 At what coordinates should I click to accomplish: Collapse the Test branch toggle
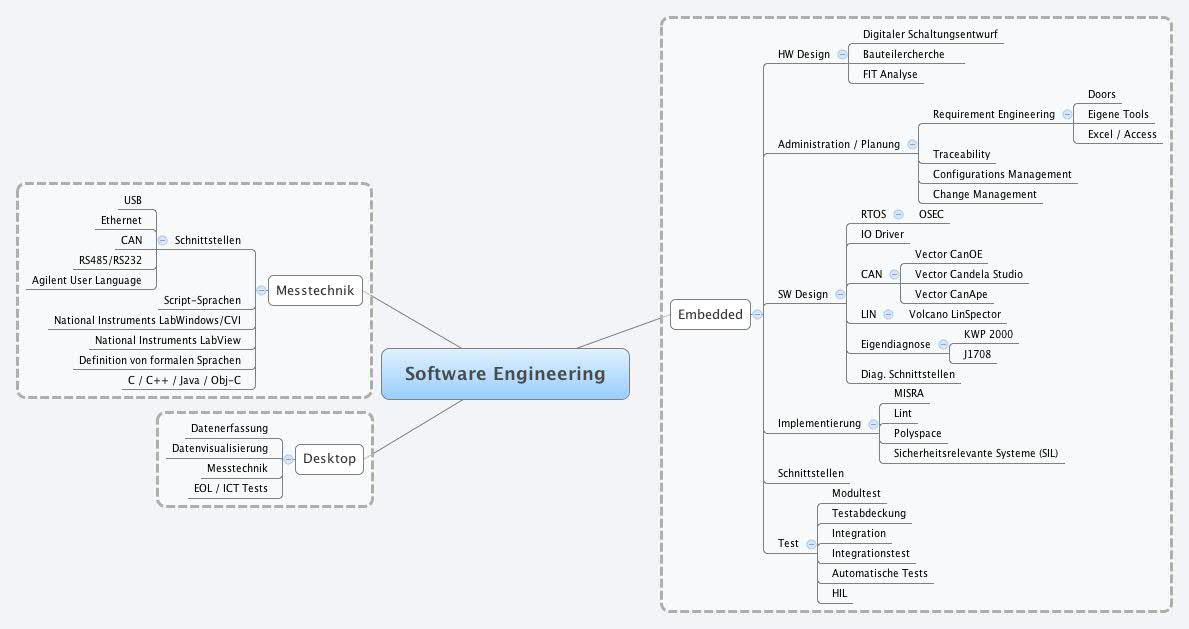pos(811,543)
